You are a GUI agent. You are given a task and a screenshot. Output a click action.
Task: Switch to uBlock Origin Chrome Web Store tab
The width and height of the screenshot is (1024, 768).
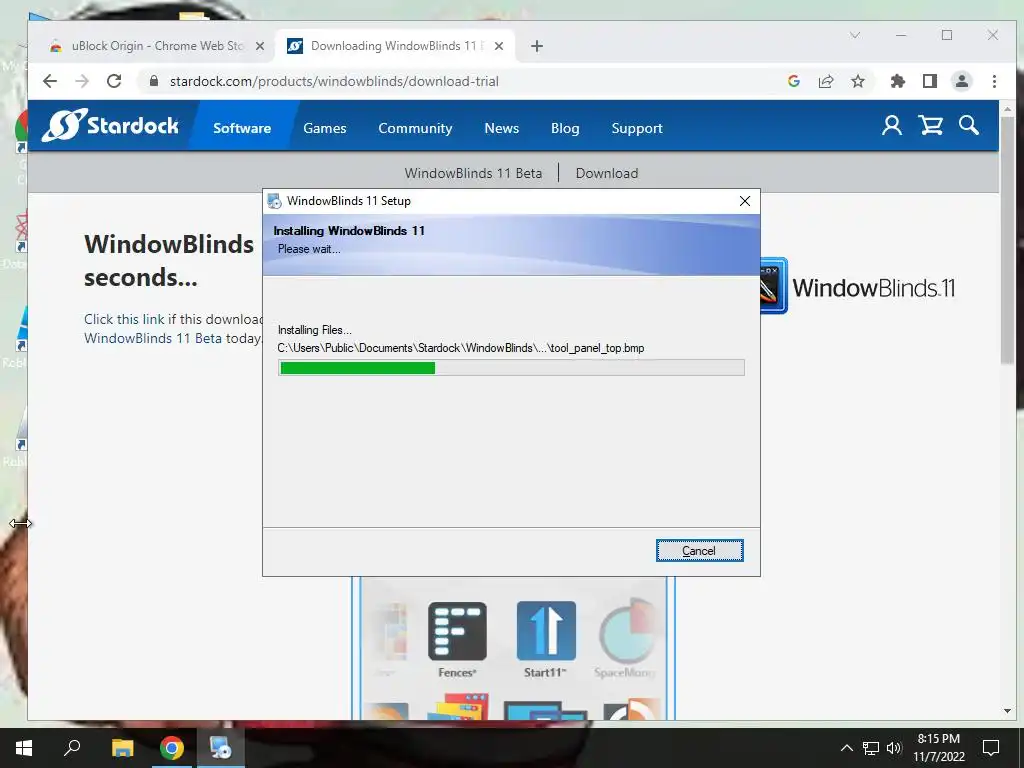(157, 46)
